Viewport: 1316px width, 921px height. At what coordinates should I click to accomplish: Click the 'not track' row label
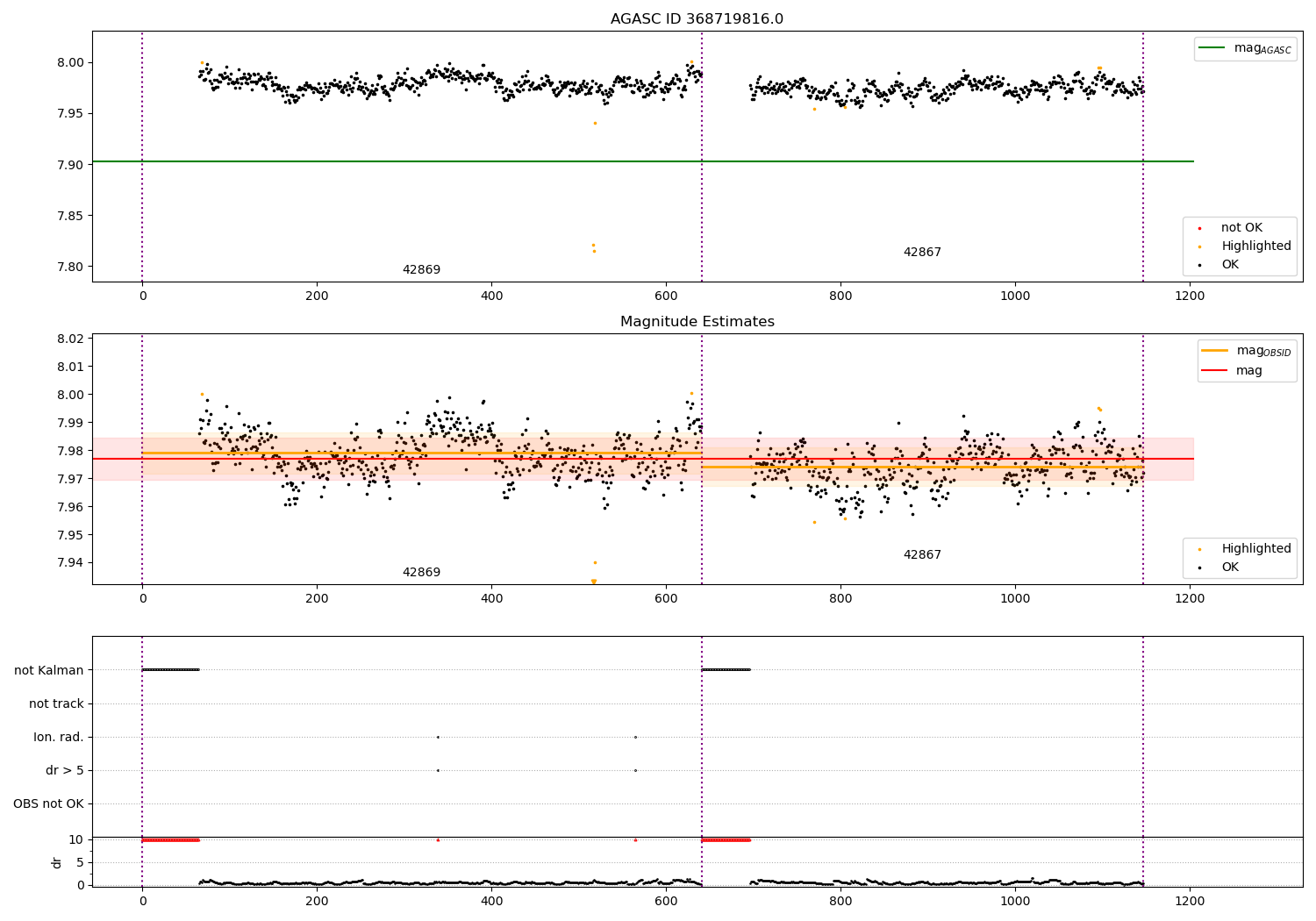coord(56,704)
